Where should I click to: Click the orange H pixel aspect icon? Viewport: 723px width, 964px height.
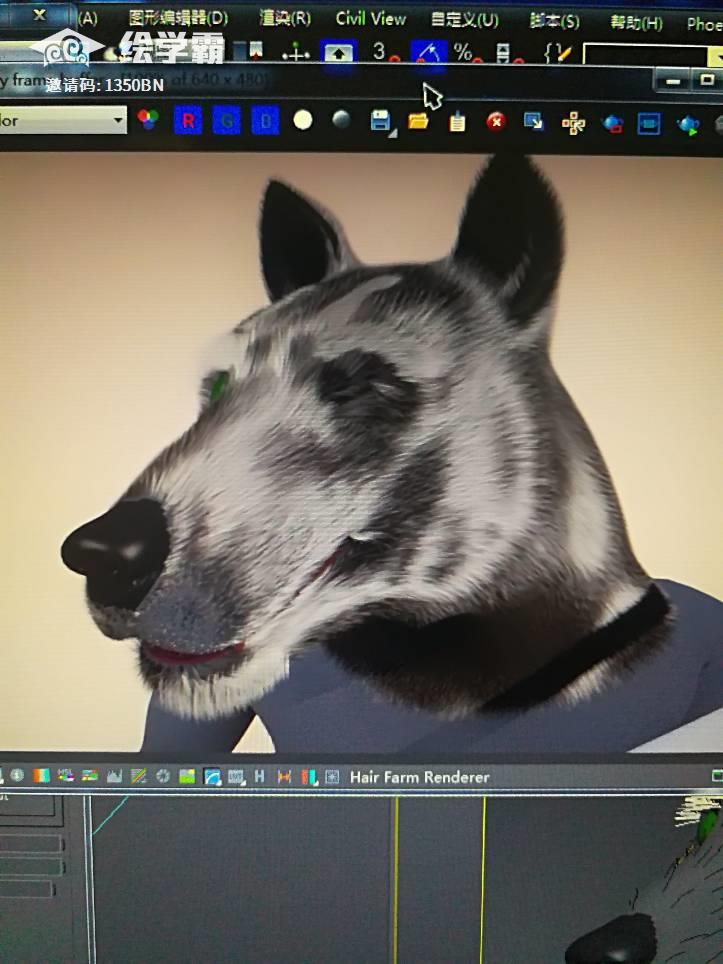point(284,777)
